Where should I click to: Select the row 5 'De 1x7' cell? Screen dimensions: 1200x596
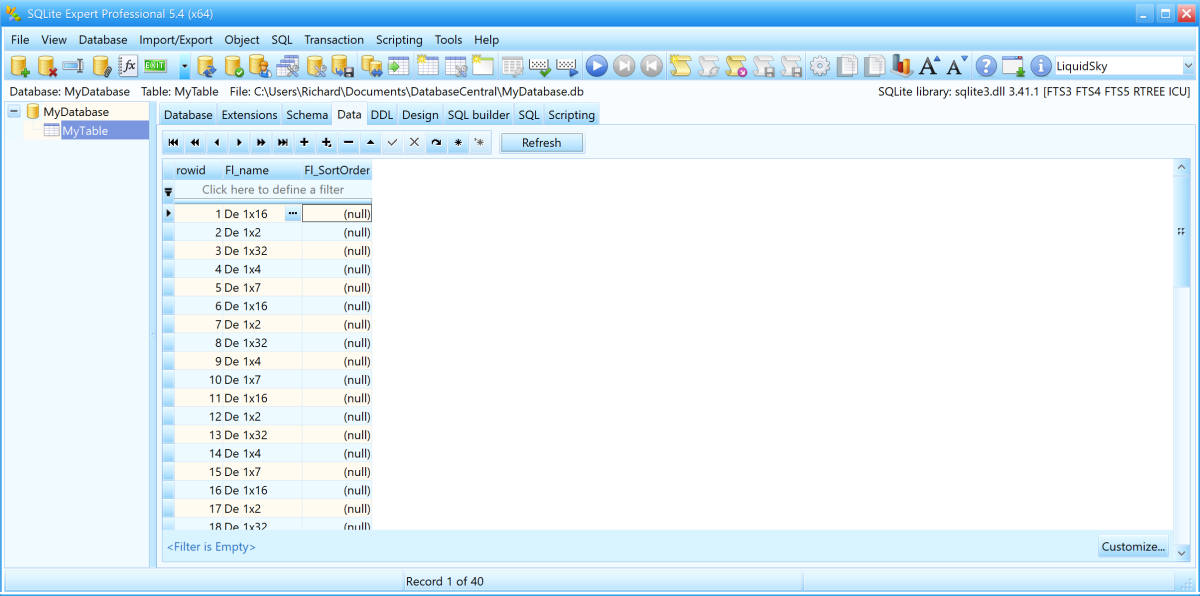(262, 288)
